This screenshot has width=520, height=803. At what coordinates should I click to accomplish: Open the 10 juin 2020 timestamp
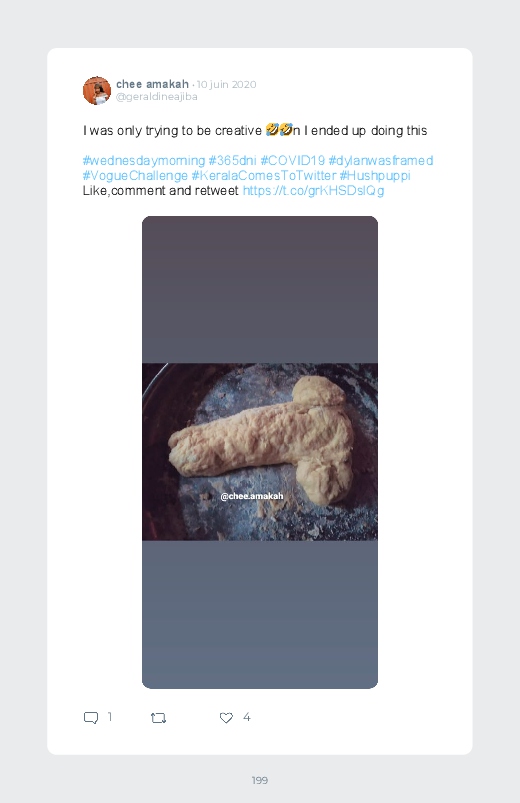point(226,84)
